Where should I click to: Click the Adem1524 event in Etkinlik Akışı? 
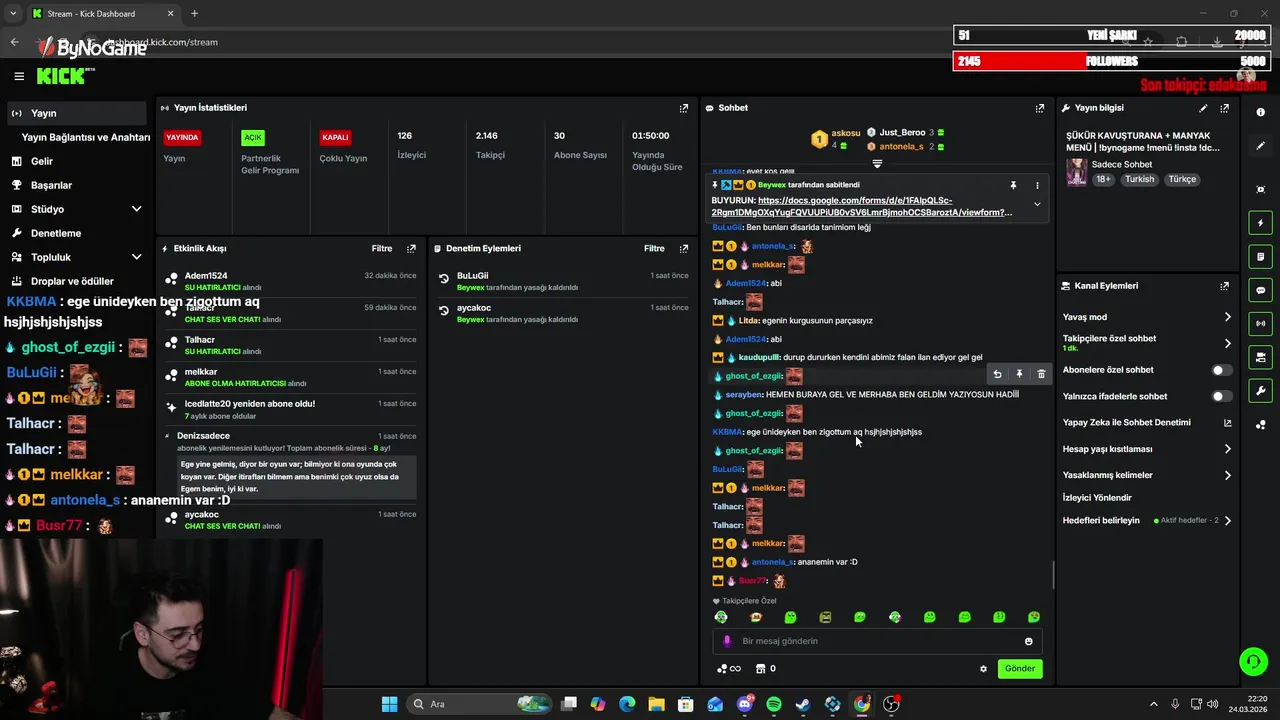290,281
